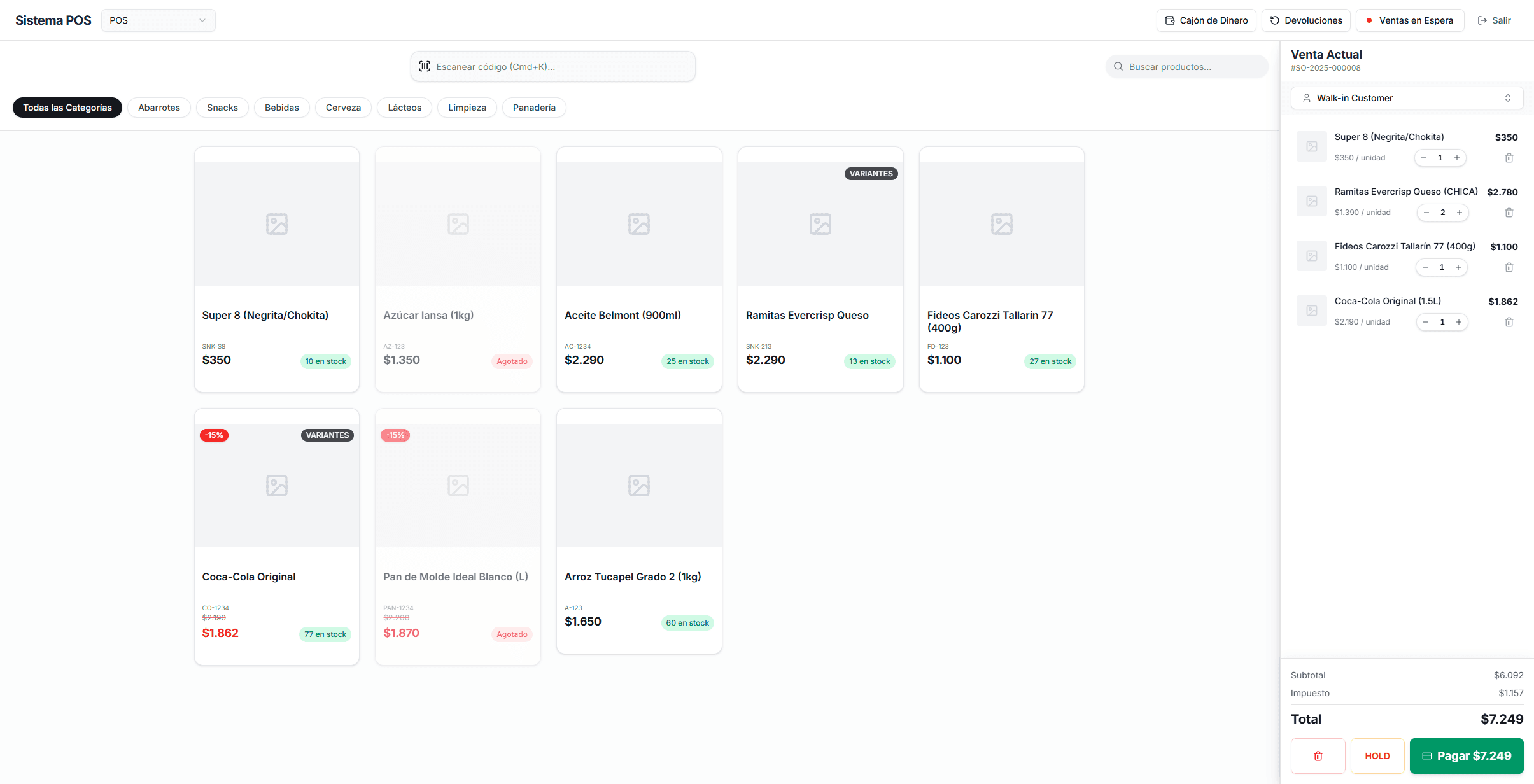
Task: Open Cajón de Dinero cash drawer
Action: point(1206,20)
